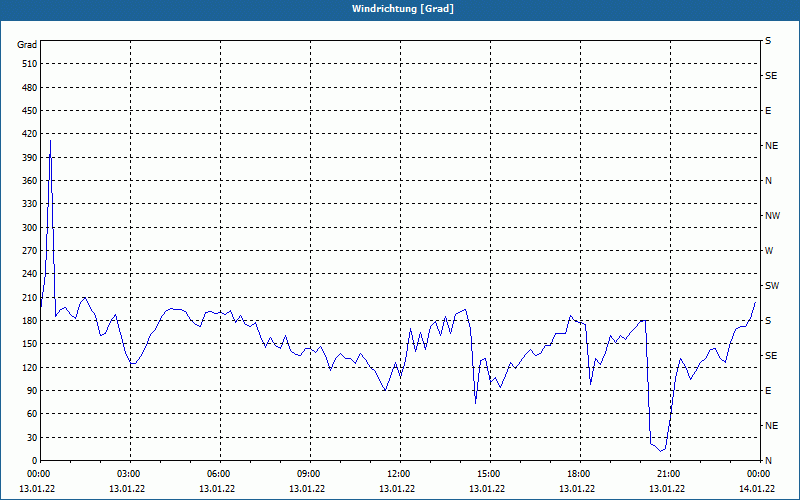
Task: Click the lowest dip of the line before 21:00
Action: (x=661, y=451)
